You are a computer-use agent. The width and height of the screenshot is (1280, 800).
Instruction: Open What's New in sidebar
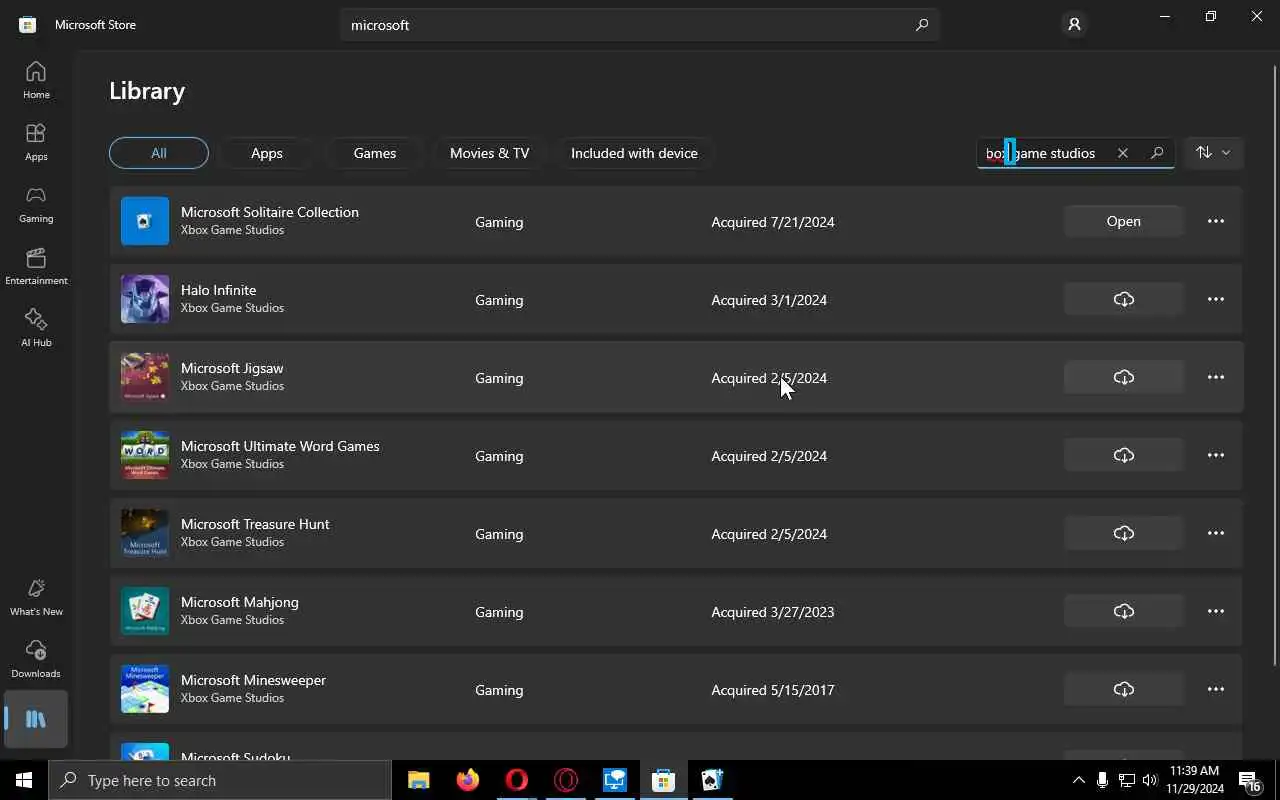coord(36,597)
